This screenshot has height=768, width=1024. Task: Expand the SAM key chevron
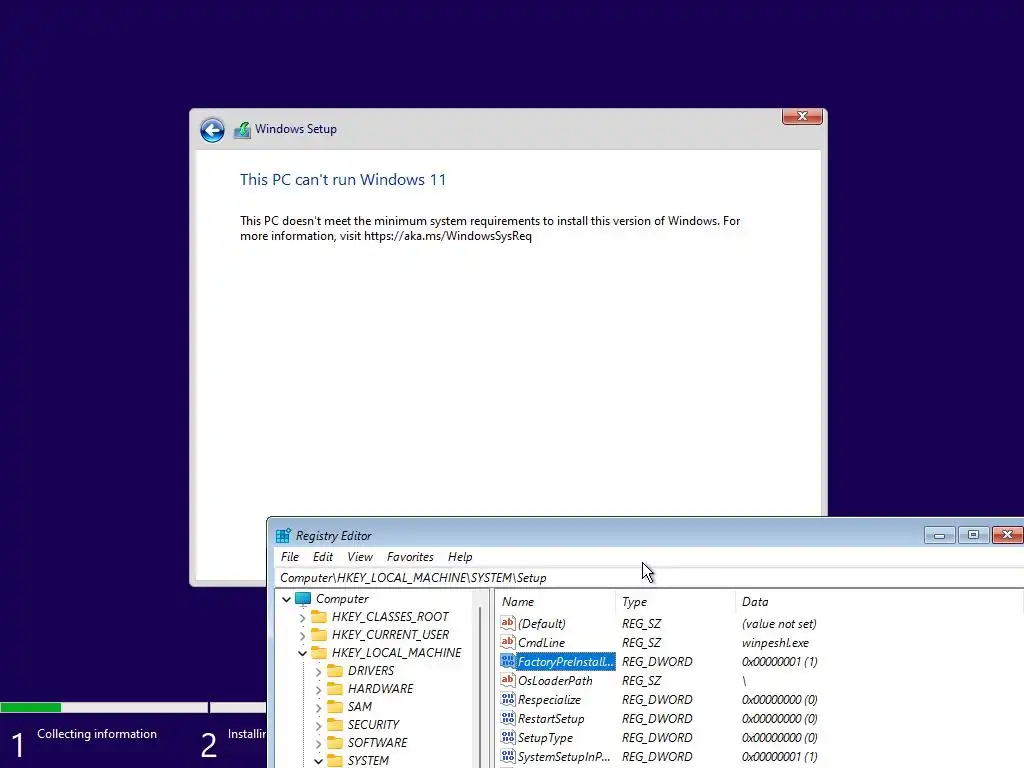(318, 707)
